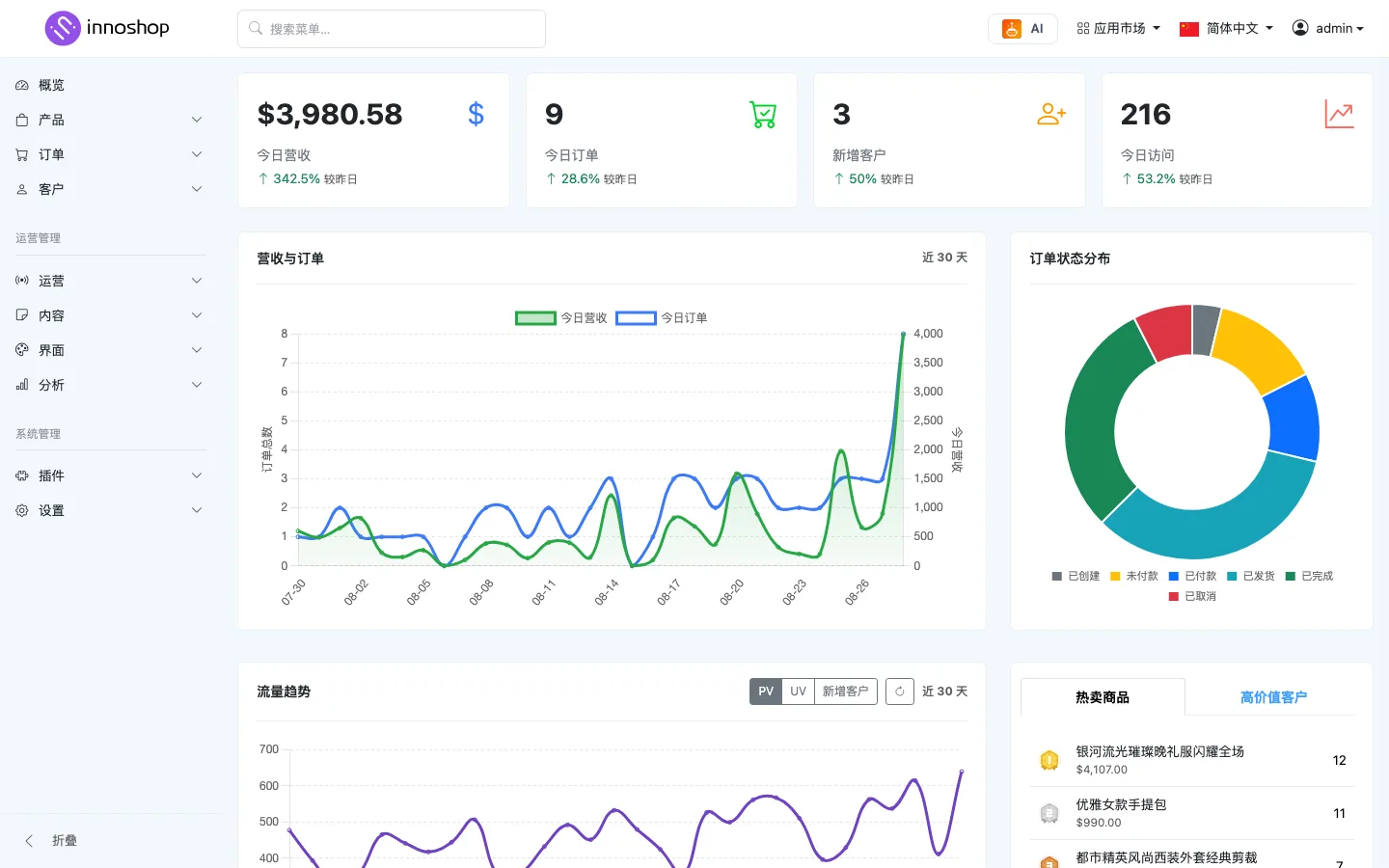The image size is (1389, 868).
Task: Expand the 插件 sidebar menu chevron
Action: click(197, 475)
